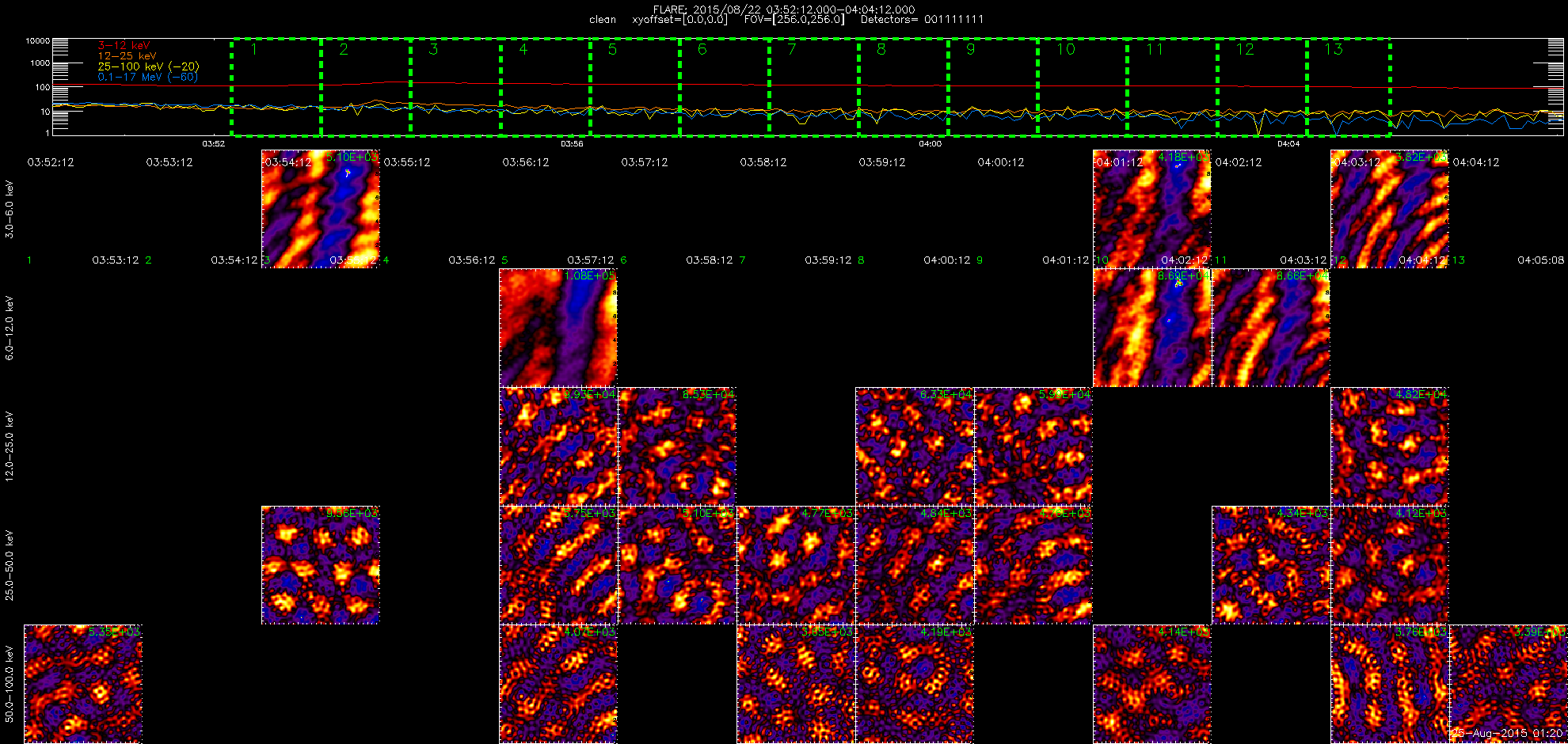Click the '03:52:12' start time label
Image resolution: width=1568 pixels, height=744 pixels.
51,162
